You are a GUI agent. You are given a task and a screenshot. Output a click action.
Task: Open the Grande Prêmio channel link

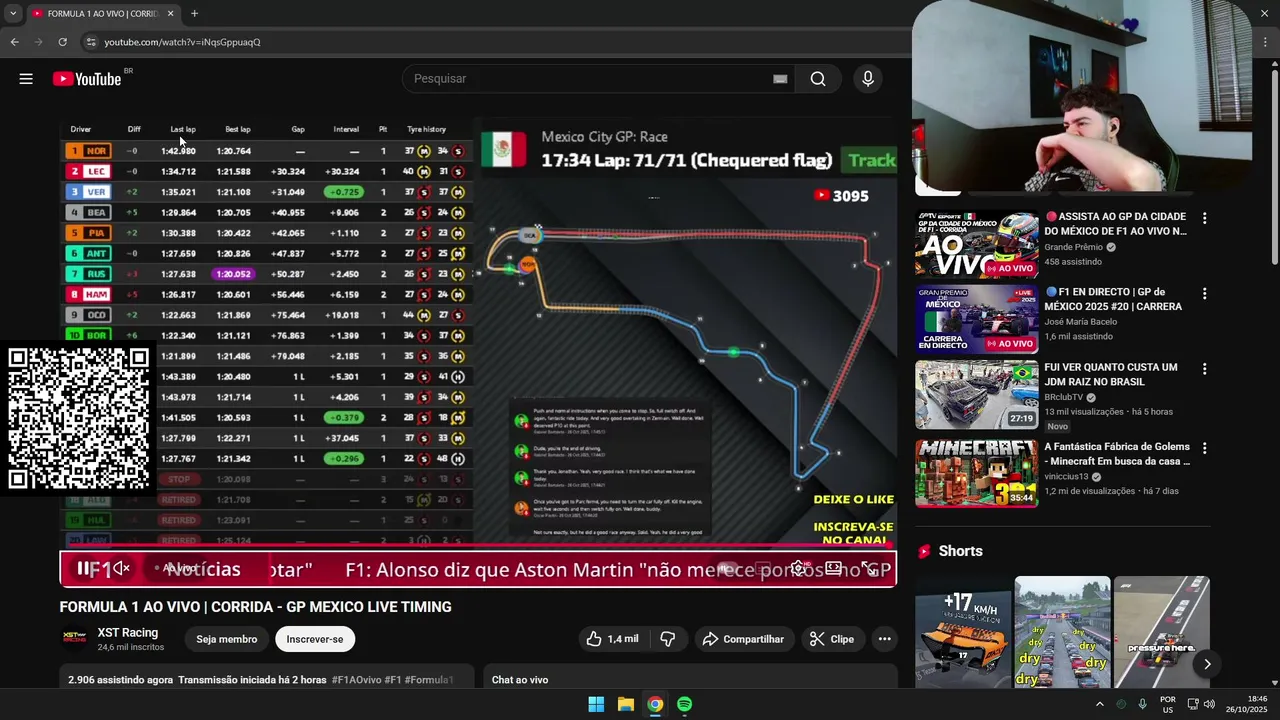coord(1074,247)
